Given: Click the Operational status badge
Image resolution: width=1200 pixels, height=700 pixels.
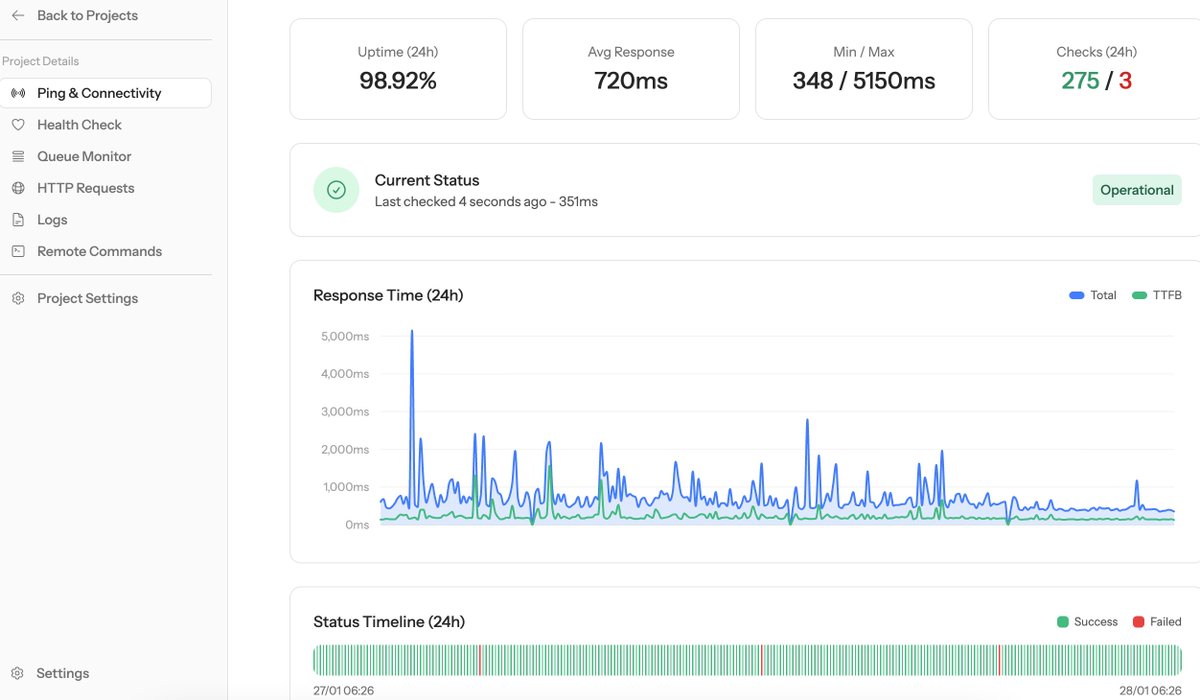Looking at the screenshot, I should [x=1137, y=190].
